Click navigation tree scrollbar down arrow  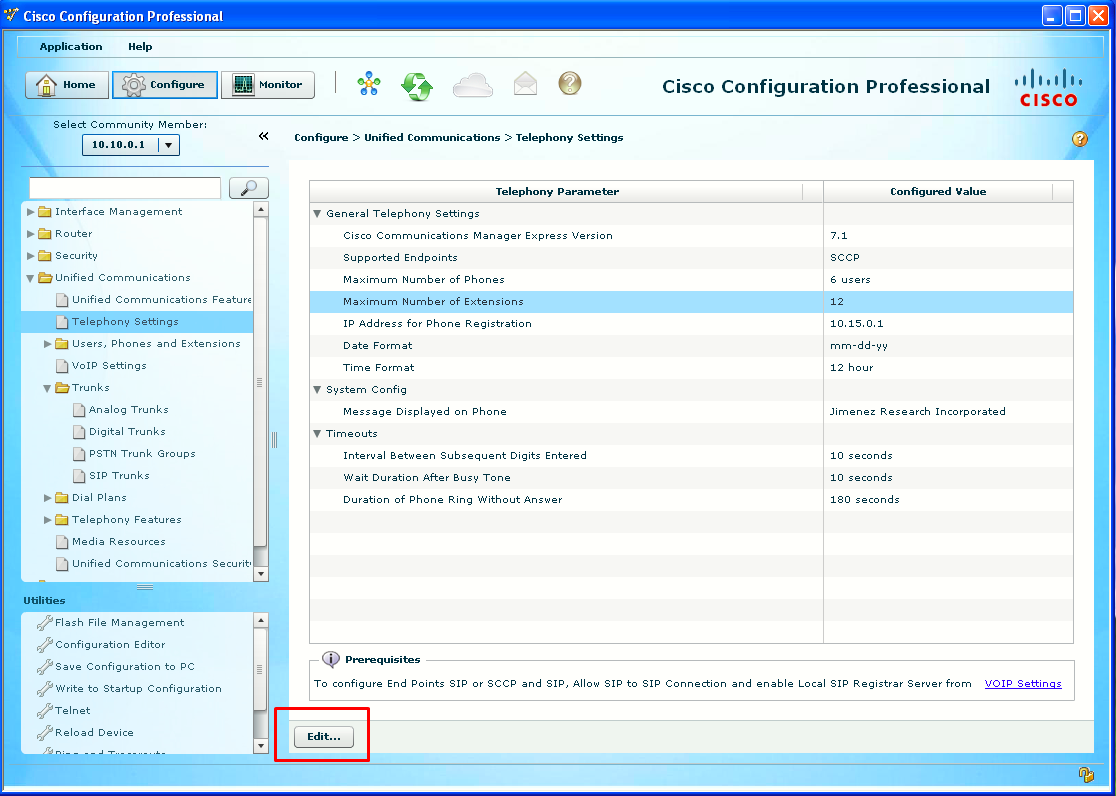260,574
